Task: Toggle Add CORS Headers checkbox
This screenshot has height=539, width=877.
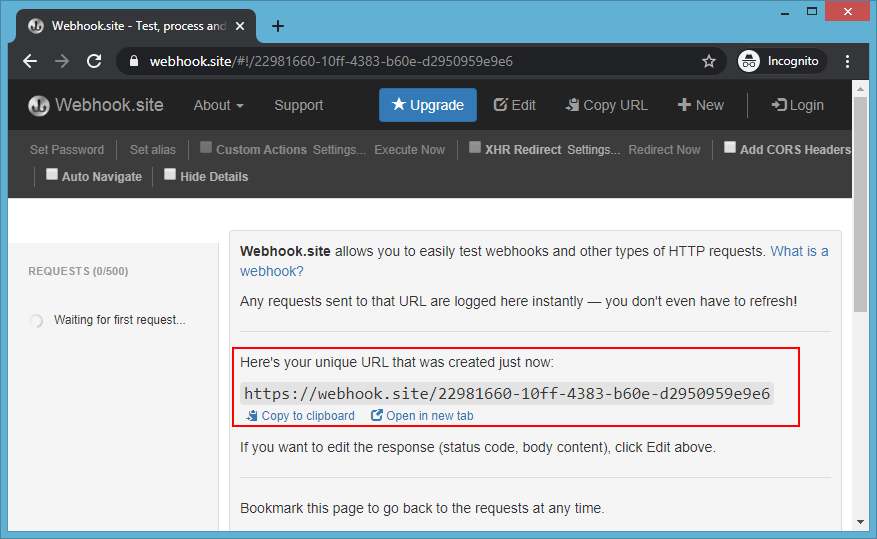Action: [729, 147]
